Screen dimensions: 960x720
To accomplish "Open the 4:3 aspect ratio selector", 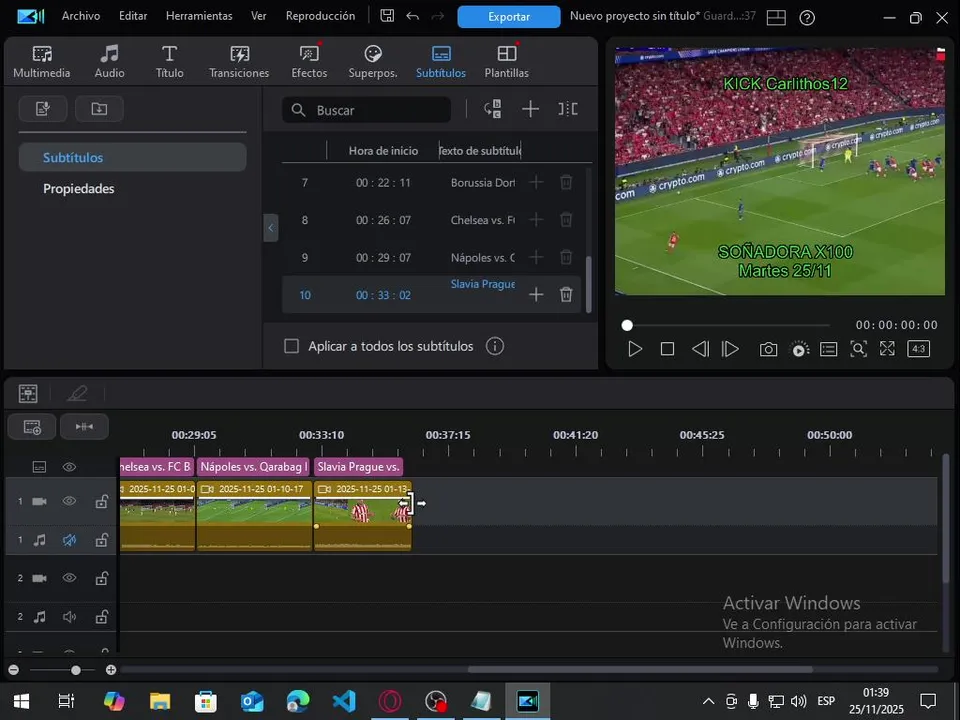I will (918, 349).
